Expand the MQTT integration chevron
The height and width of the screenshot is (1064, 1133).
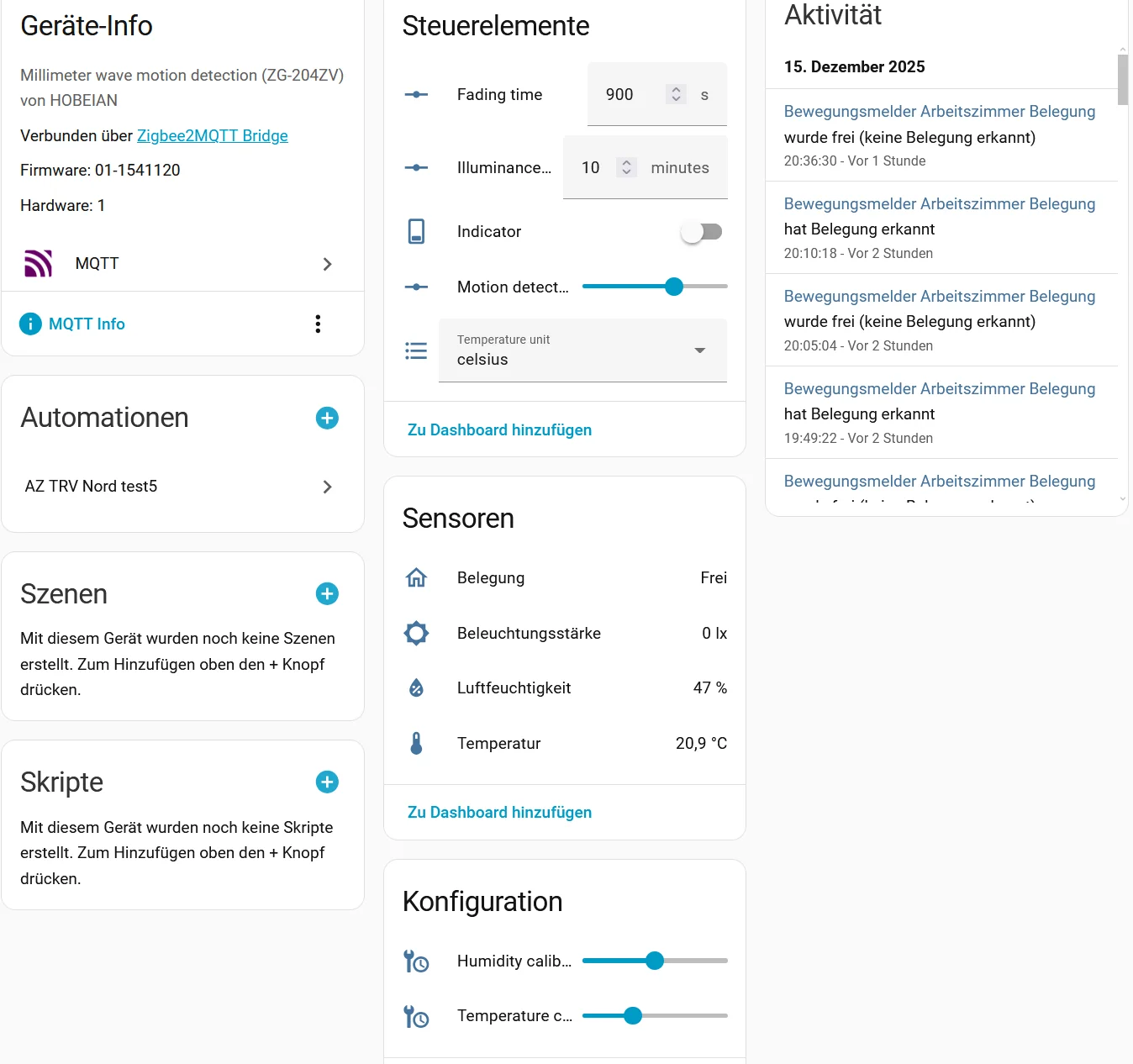pyautogui.click(x=328, y=265)
